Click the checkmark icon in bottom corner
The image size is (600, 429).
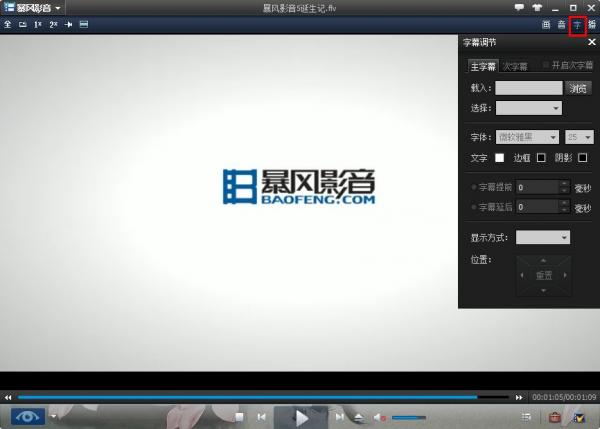(x=579, y=418)
